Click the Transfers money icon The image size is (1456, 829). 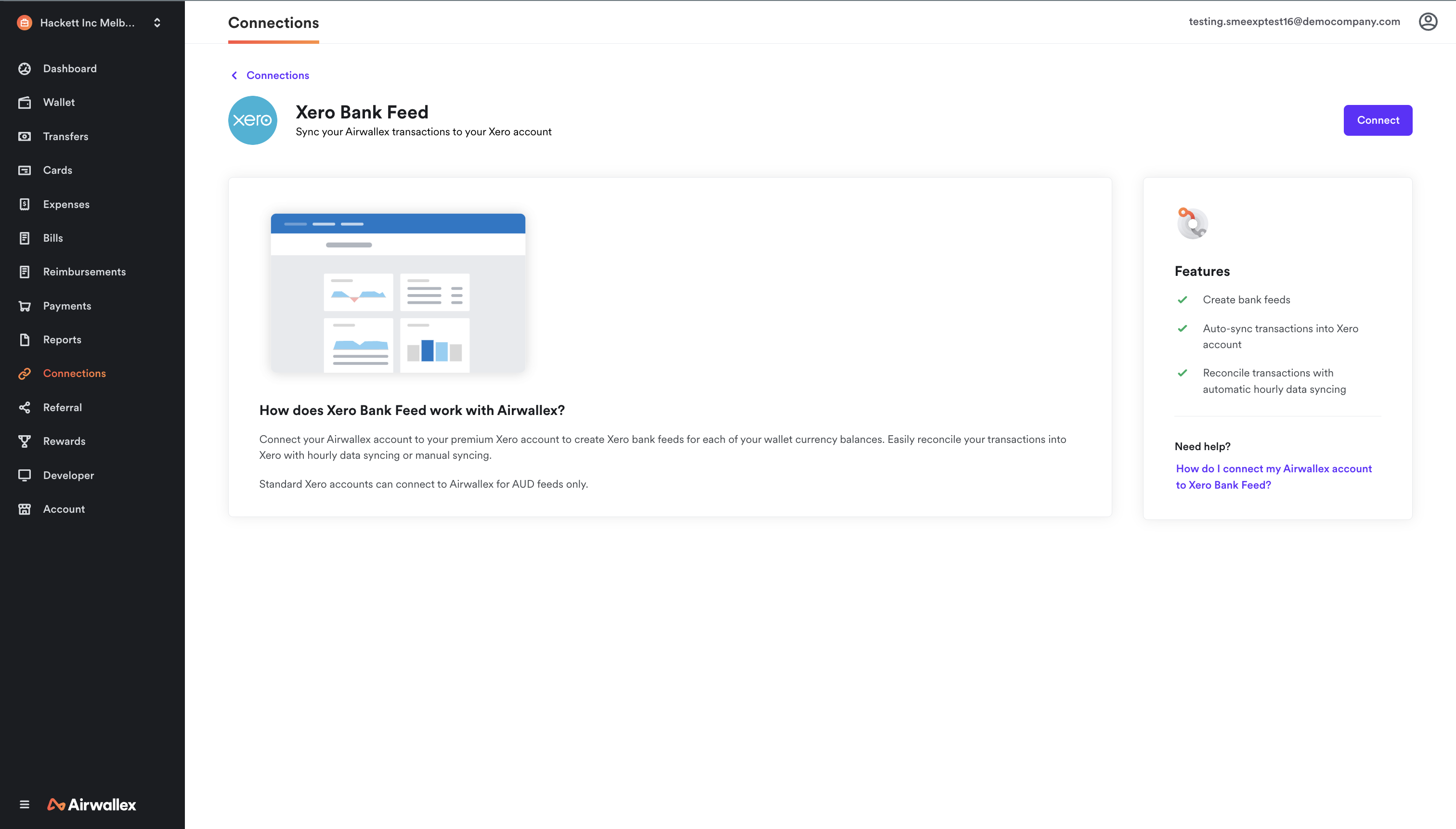coord(25,137)
